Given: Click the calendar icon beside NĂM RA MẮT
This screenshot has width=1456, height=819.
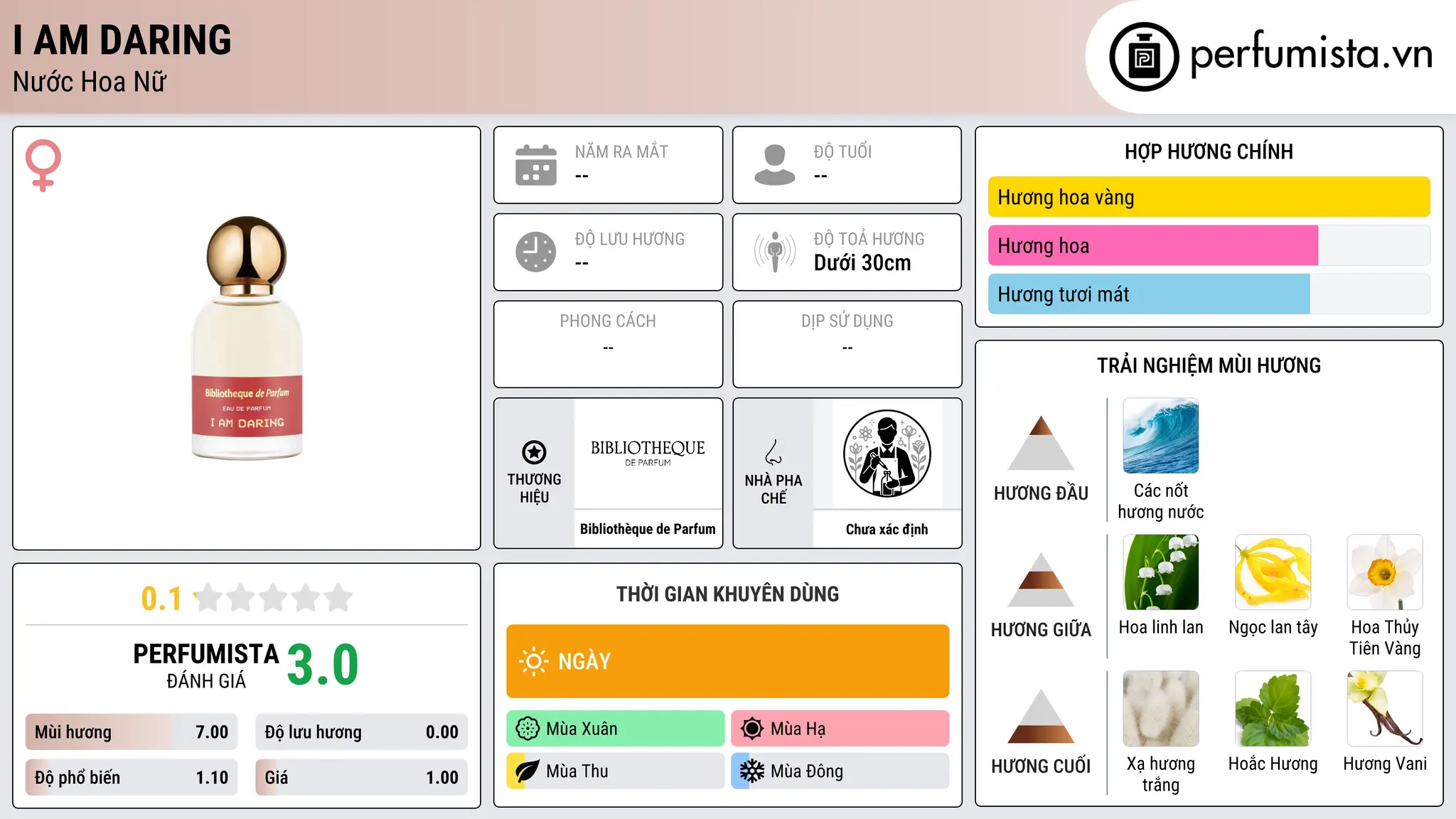Looking at the screenshot, I should click(x=536, y=165).
